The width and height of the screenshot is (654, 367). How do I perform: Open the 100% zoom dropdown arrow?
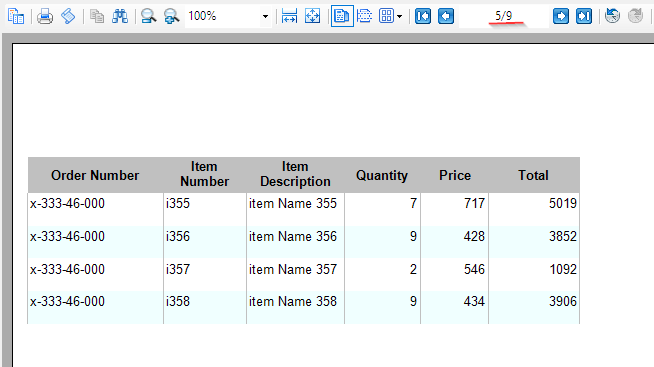pyautogui.click(x=265, y=17)
